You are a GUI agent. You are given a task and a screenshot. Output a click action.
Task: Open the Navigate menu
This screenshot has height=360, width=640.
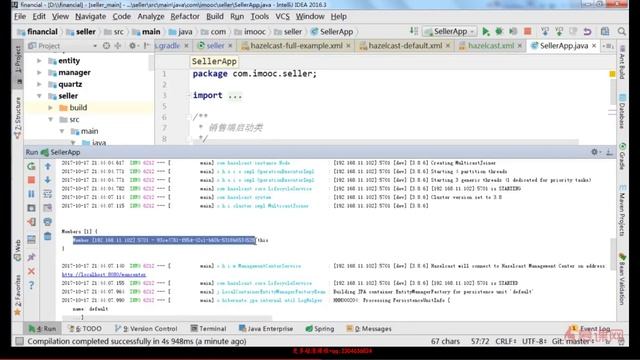91,16
